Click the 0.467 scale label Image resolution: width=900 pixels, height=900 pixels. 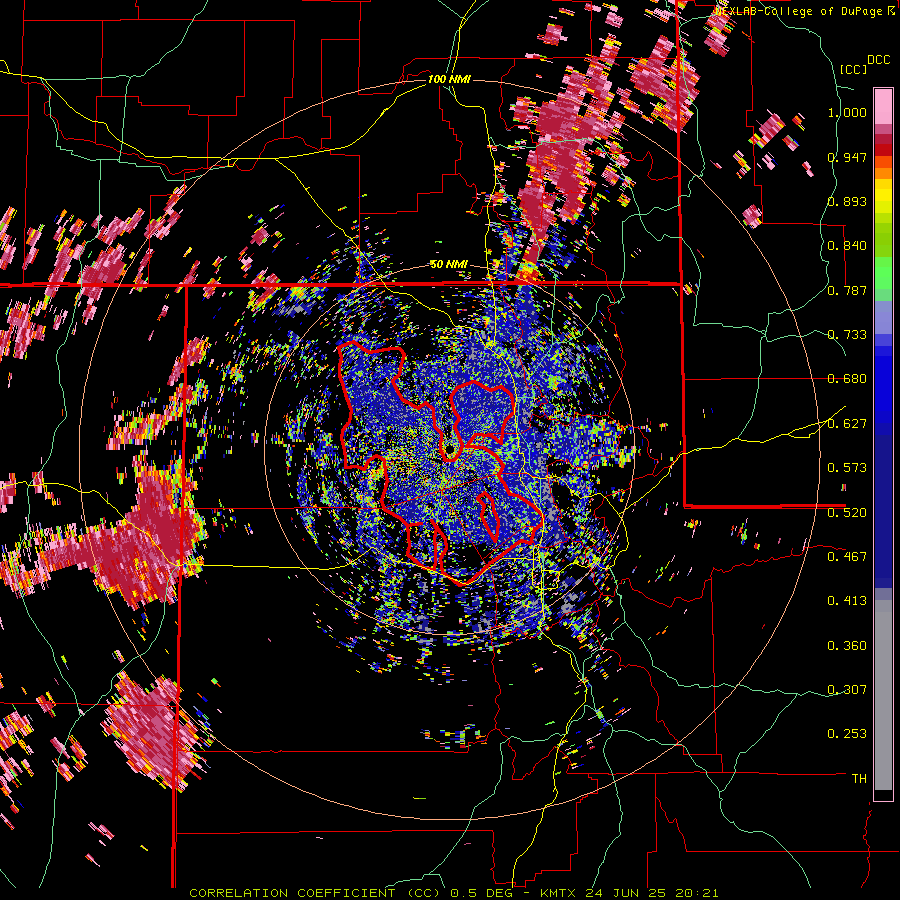click(847, 556)
